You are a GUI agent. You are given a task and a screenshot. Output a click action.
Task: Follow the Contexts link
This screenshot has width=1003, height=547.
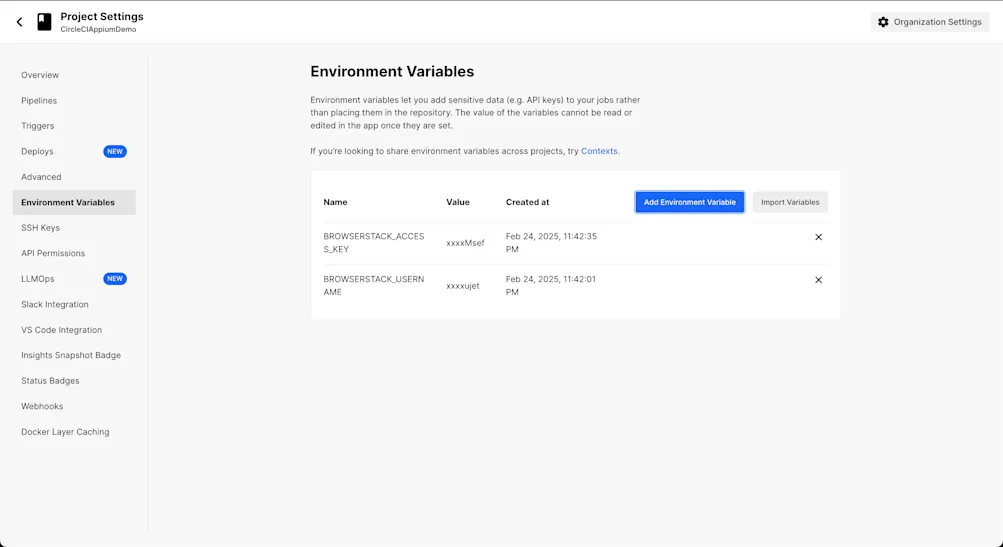(599, 151)
